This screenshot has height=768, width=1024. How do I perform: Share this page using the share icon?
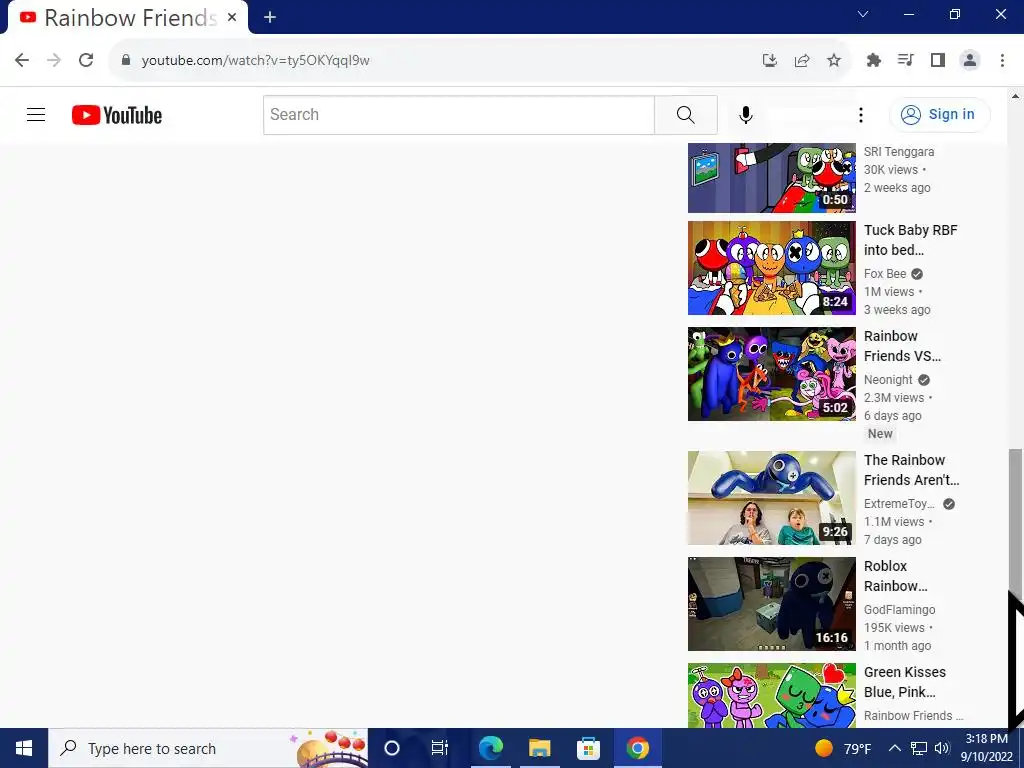click(802, 60)
